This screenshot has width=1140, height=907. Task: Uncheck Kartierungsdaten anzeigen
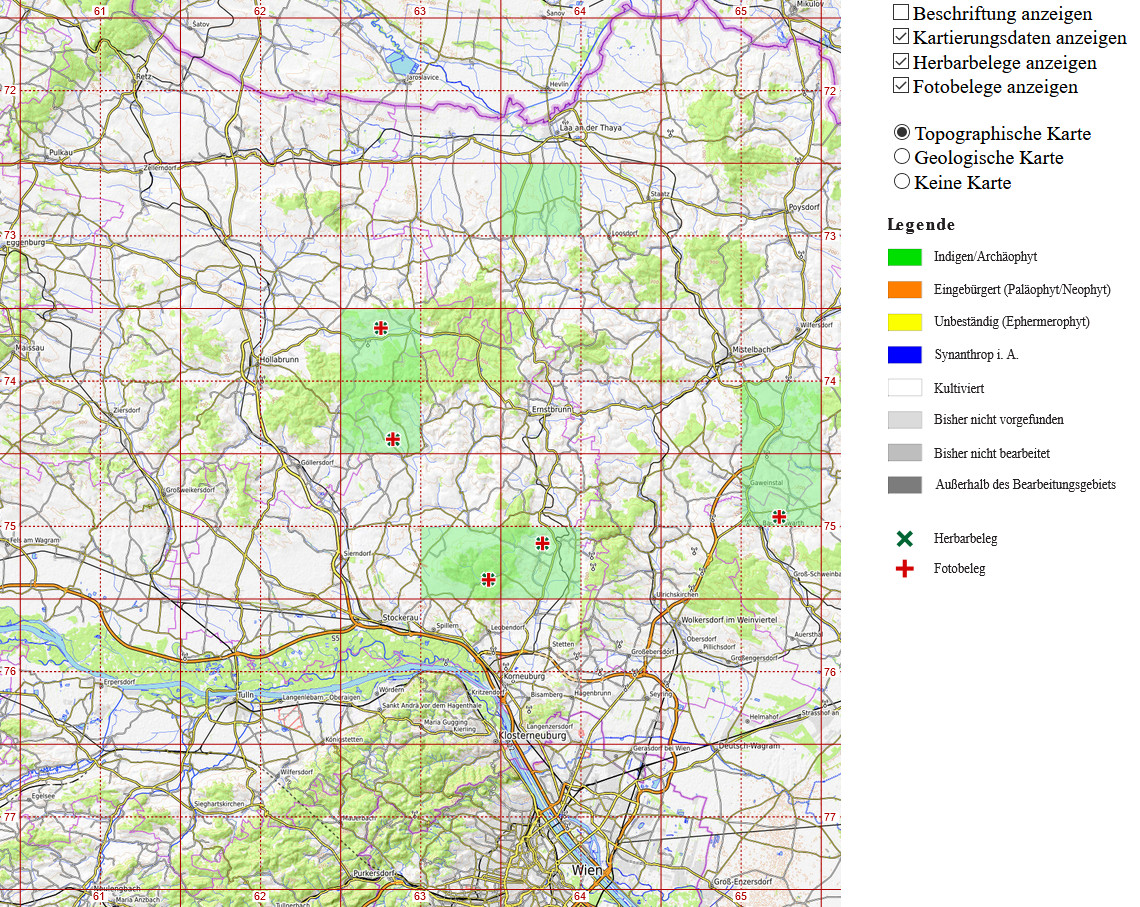tap(901, 36)
